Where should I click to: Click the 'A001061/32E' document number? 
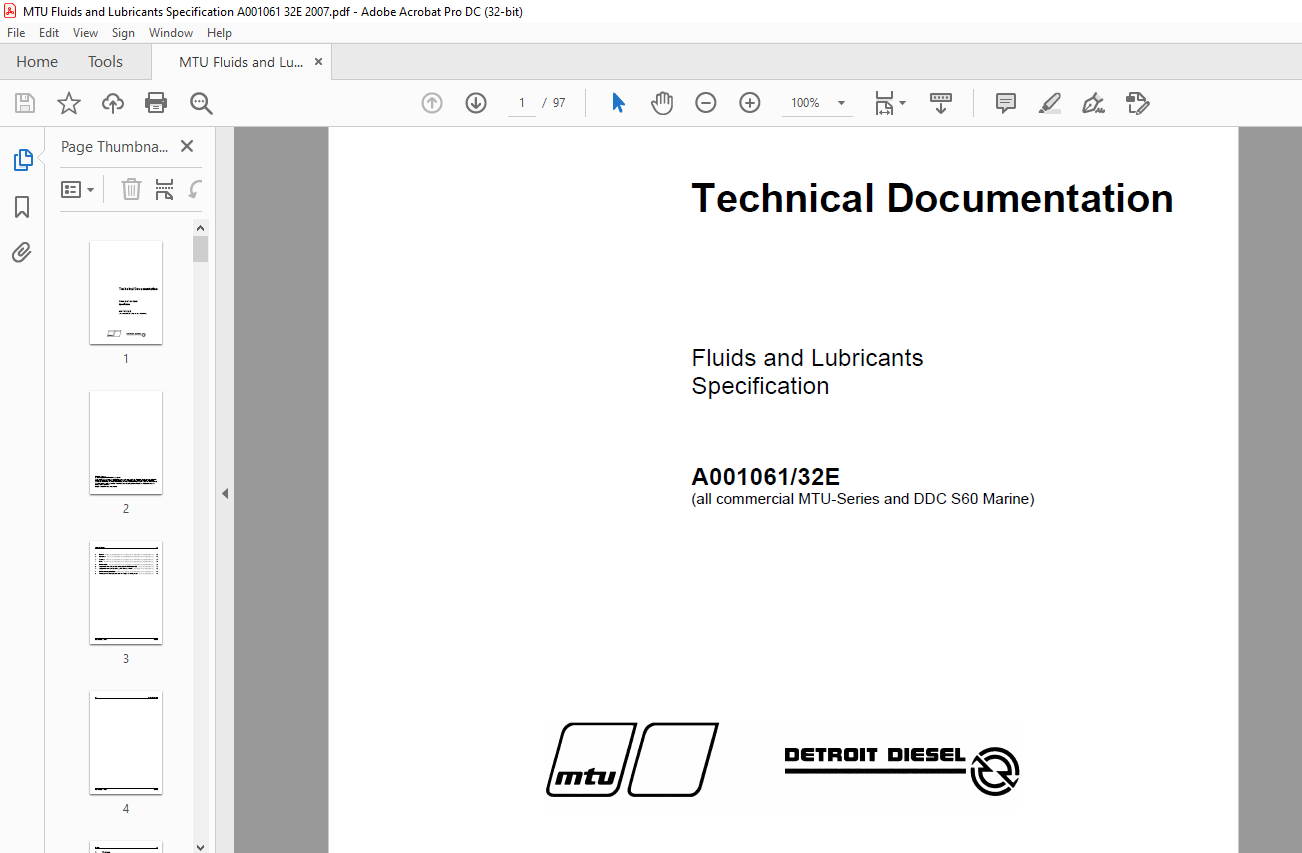766,477
